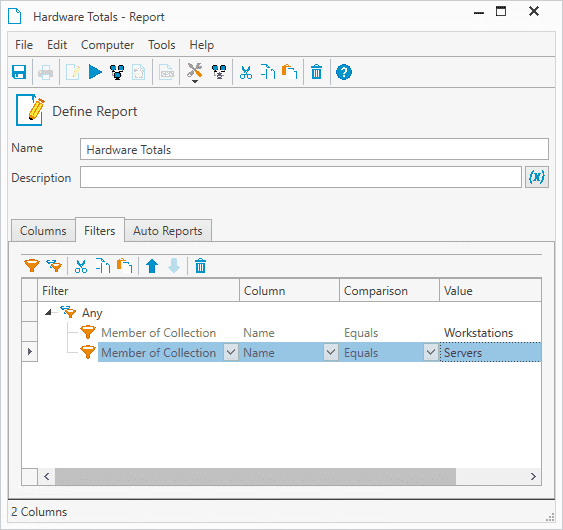Screen dimensions: 563x530
Task: Open the Equals comparison dropdown in selected row
Action: click(x=431, y=352)
